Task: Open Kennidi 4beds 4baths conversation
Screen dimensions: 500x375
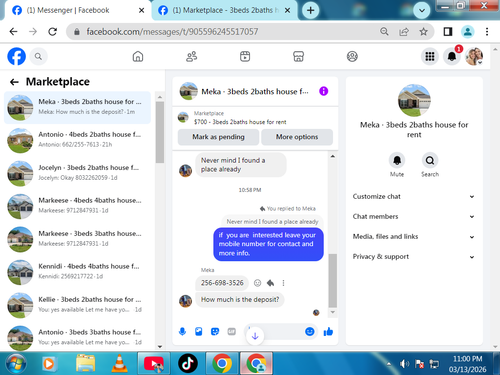Action: [x=77, y=272]
